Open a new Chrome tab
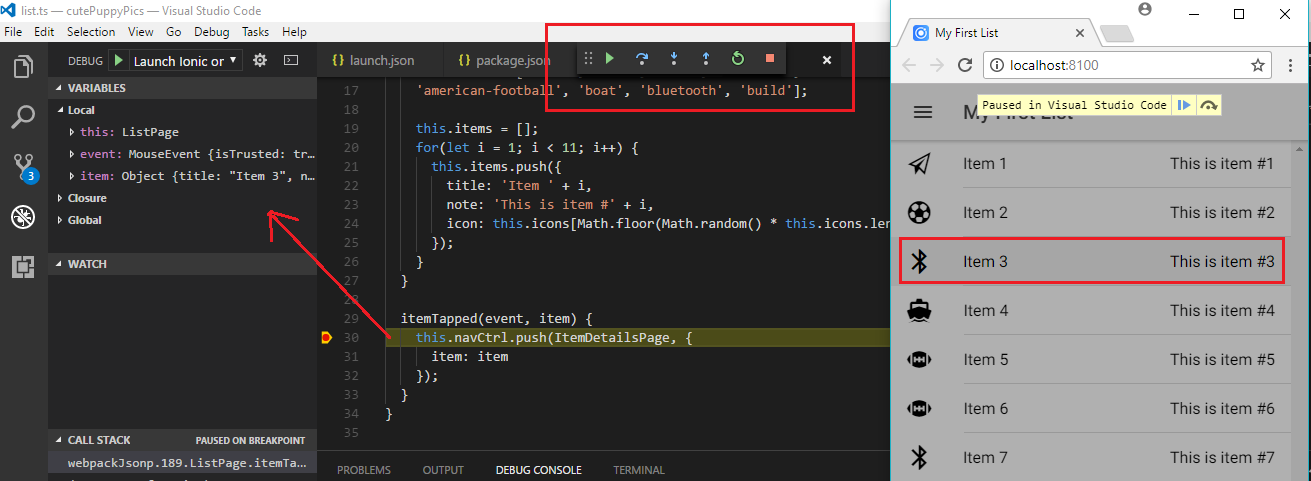1311x481 pixels. pyautogui.click(x=1116, y=34)
